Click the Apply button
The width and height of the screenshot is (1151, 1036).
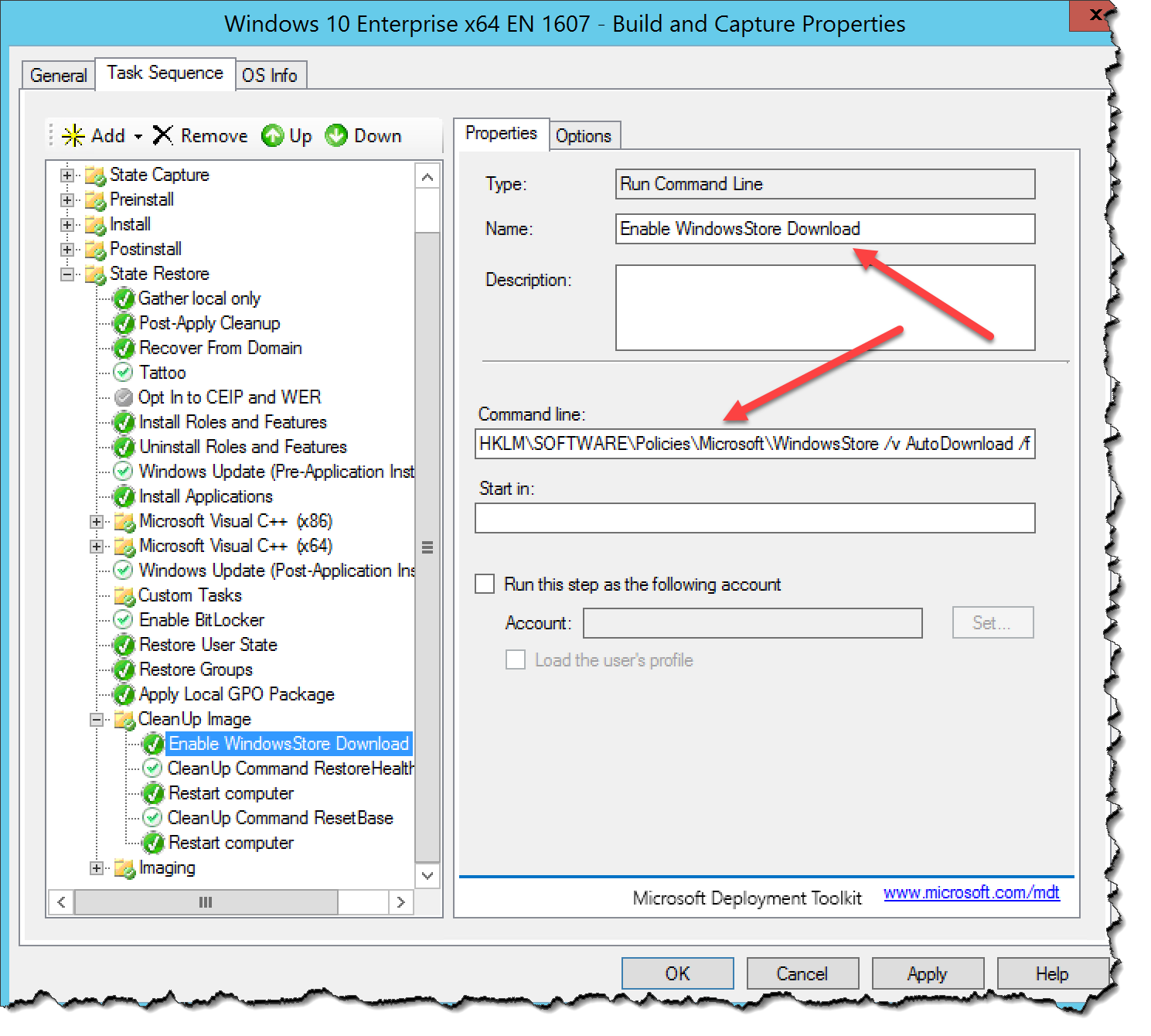tap(928, 973)
